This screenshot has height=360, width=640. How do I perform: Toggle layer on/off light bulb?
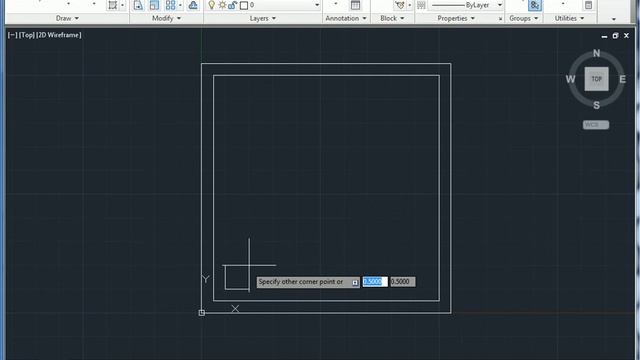(x=211, y=5)
